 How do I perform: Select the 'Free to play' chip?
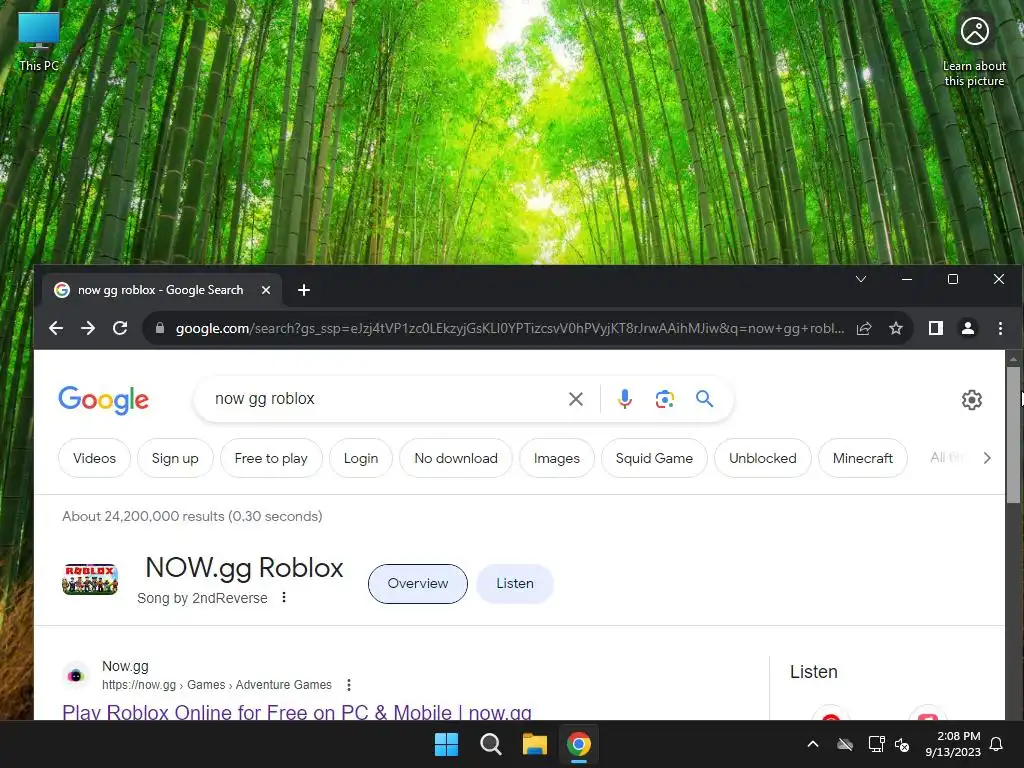[x=271, y=458]
